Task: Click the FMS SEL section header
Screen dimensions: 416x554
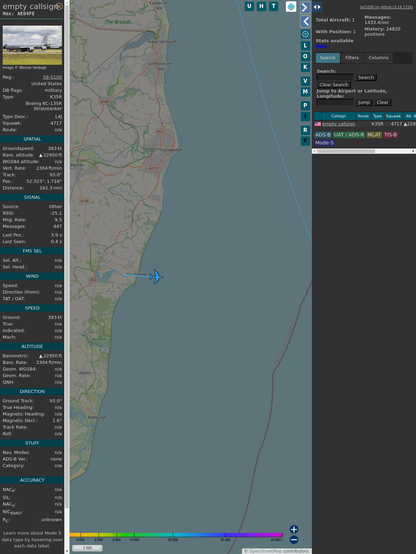Action: pos(32,251)
